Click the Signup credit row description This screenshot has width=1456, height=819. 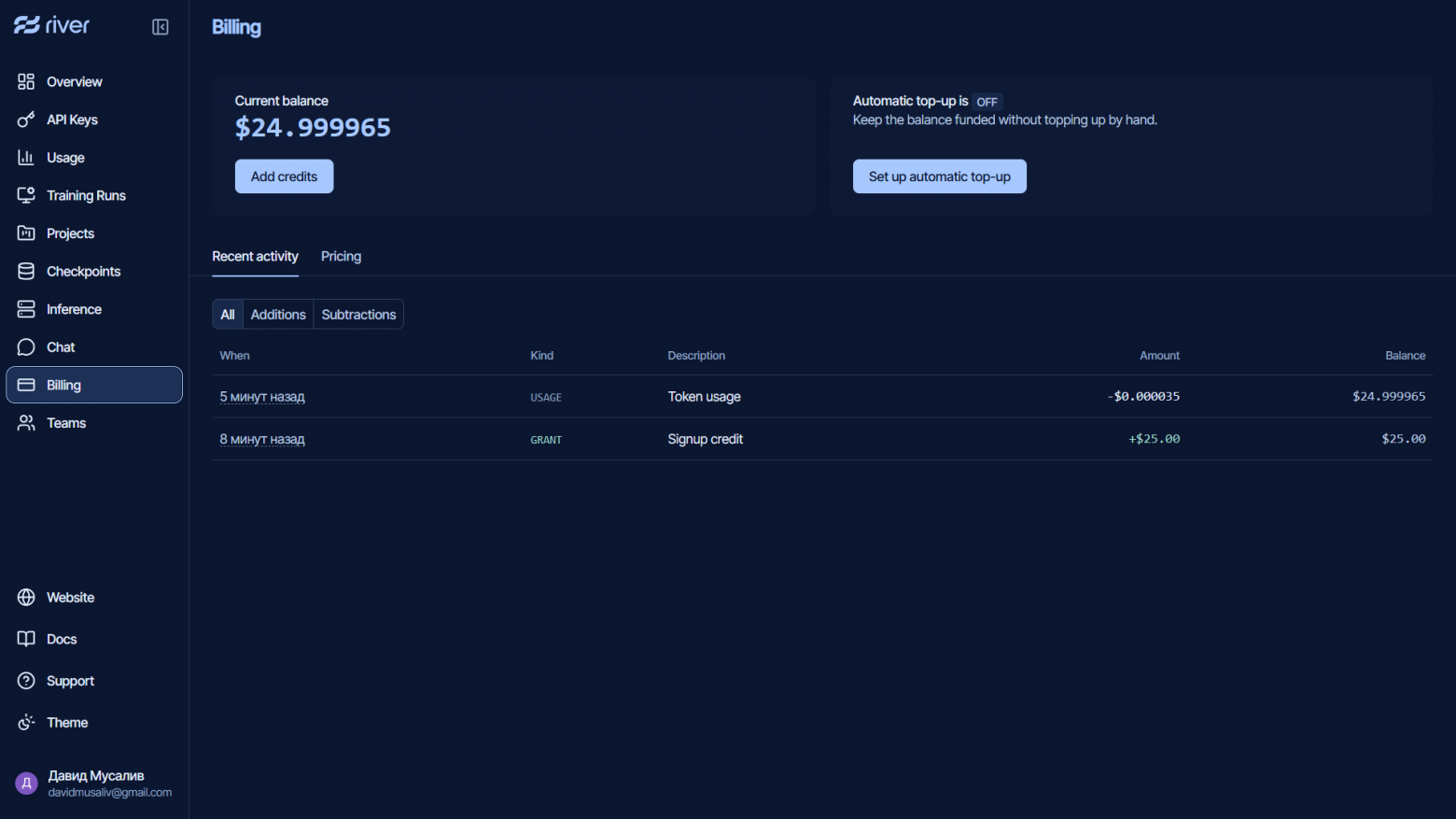[705, 439]
